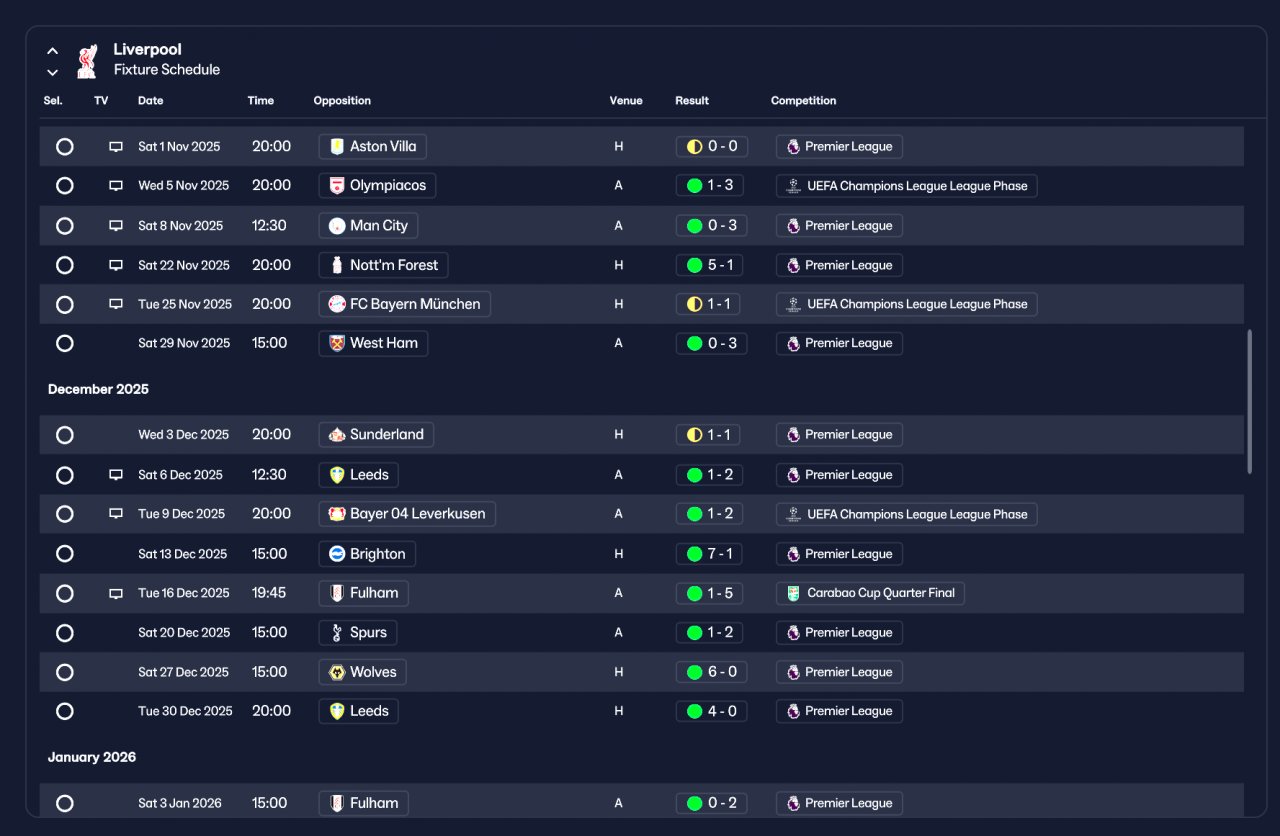Select the Man City fixture radio button
The height and width of the screenshot is (836, 1280).
coord(65,226)
